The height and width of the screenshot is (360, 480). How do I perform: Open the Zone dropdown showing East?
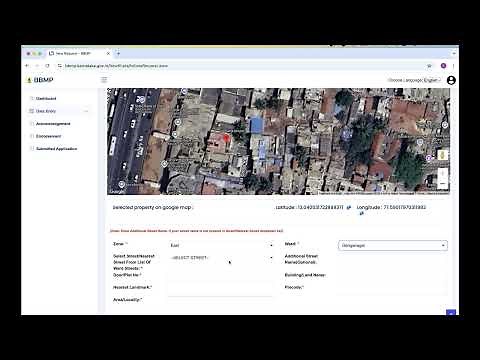221,245
